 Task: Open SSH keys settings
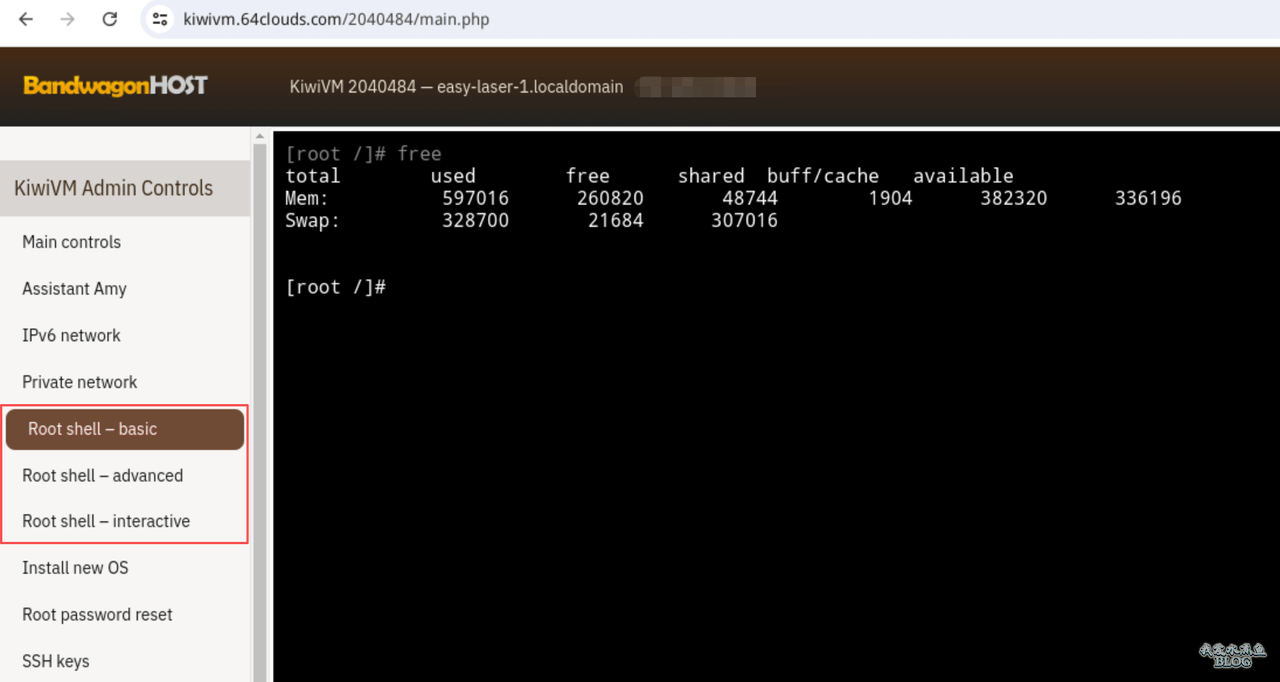pyautogui.click(x=55, y=661)
